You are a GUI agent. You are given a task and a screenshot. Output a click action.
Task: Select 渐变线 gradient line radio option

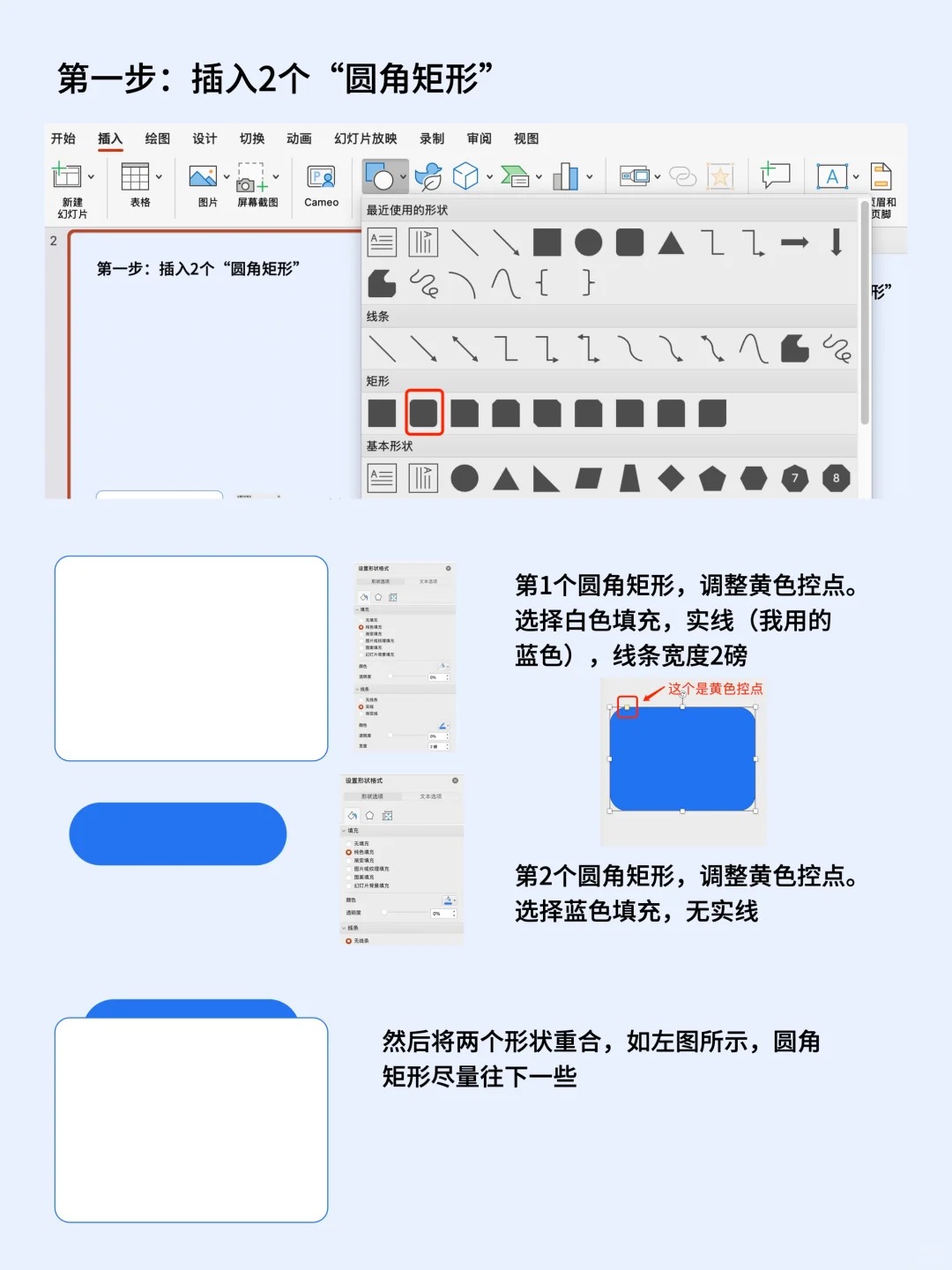361,713
